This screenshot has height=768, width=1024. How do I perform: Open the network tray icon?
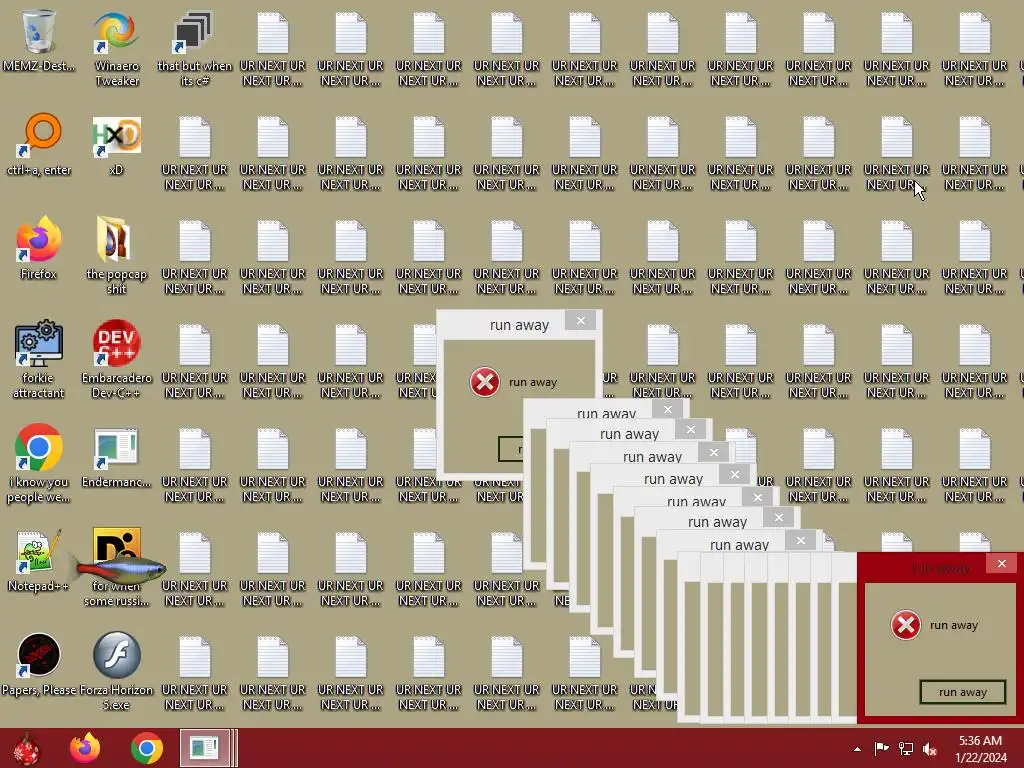tap(906, 749)
